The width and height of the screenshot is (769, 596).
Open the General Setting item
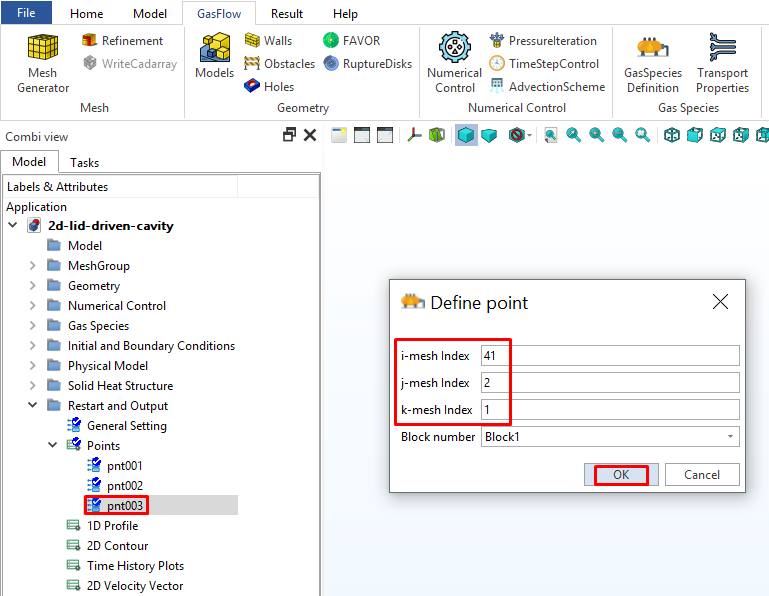[126, 426]
